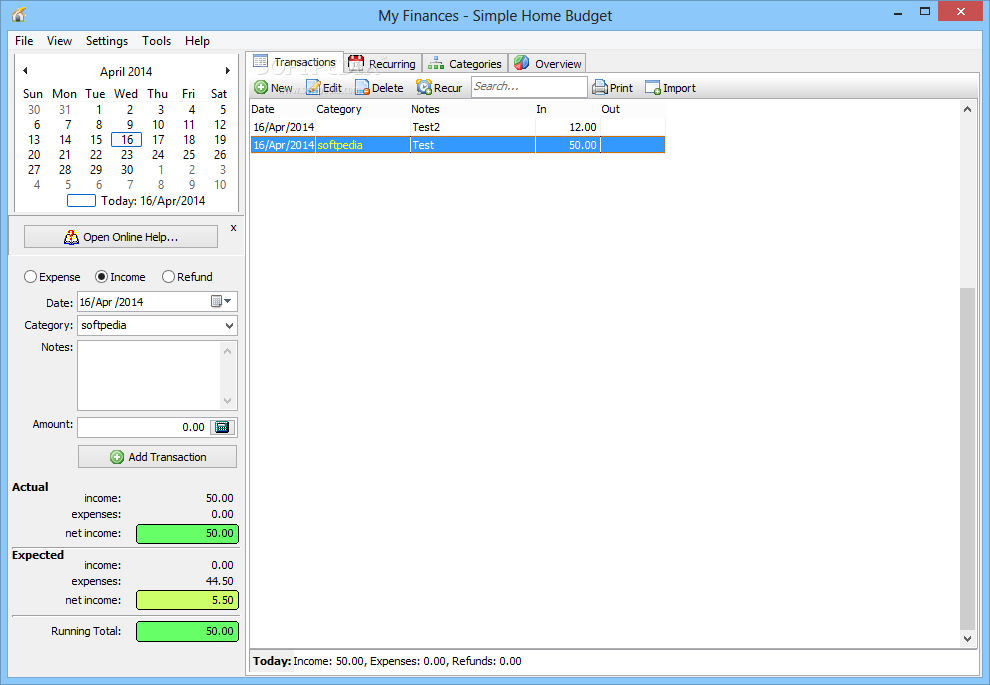
Task: Open the File menu
Action: (24, 40)
